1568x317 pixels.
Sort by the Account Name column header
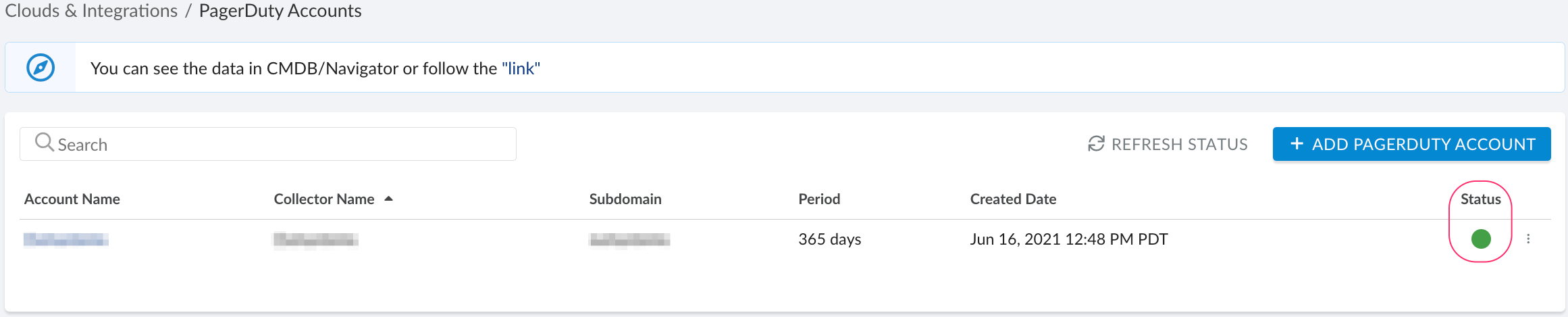(72, 199)
